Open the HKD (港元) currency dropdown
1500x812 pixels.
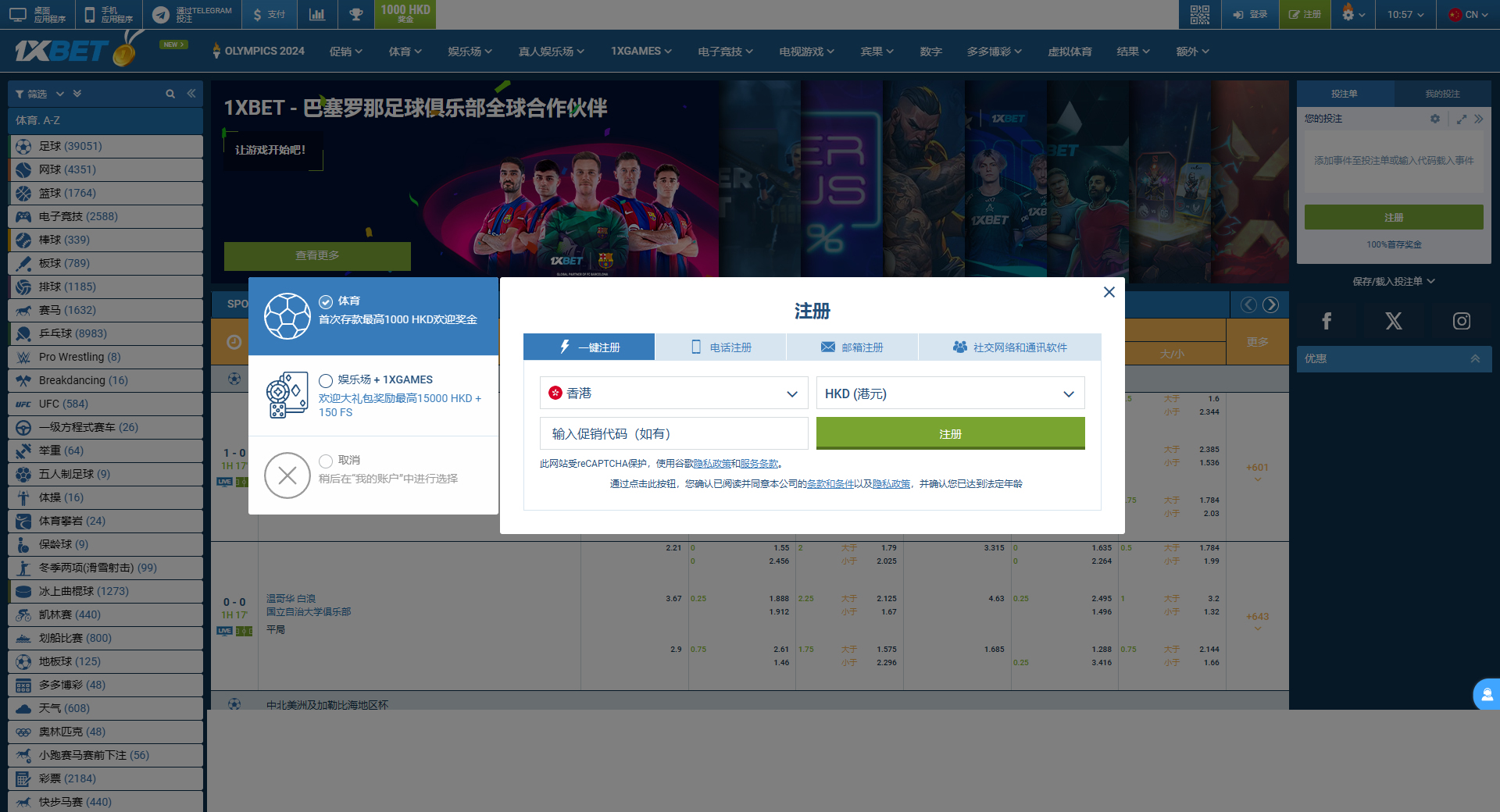pos(950,394)
